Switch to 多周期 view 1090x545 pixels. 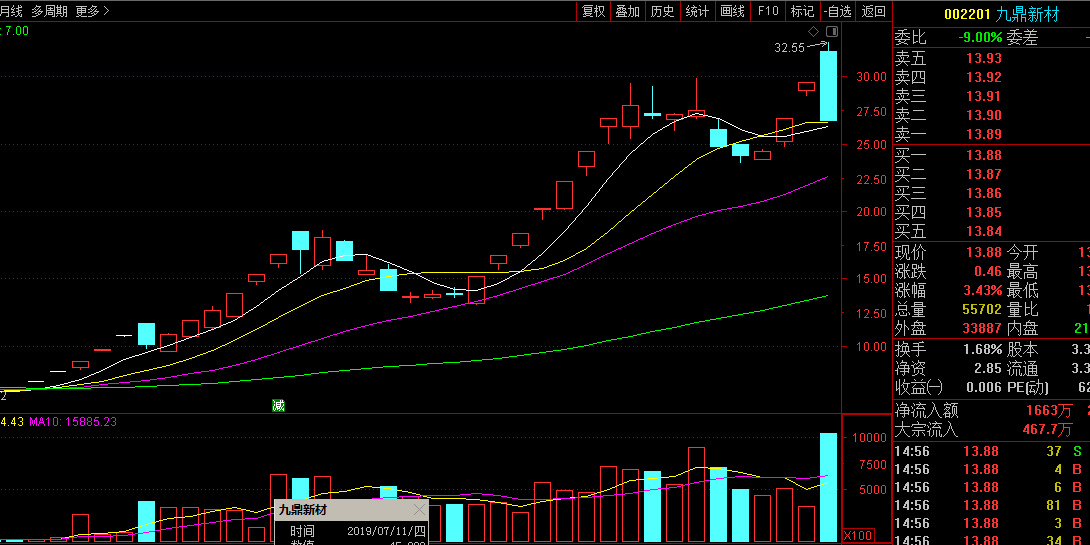(49, 11)
